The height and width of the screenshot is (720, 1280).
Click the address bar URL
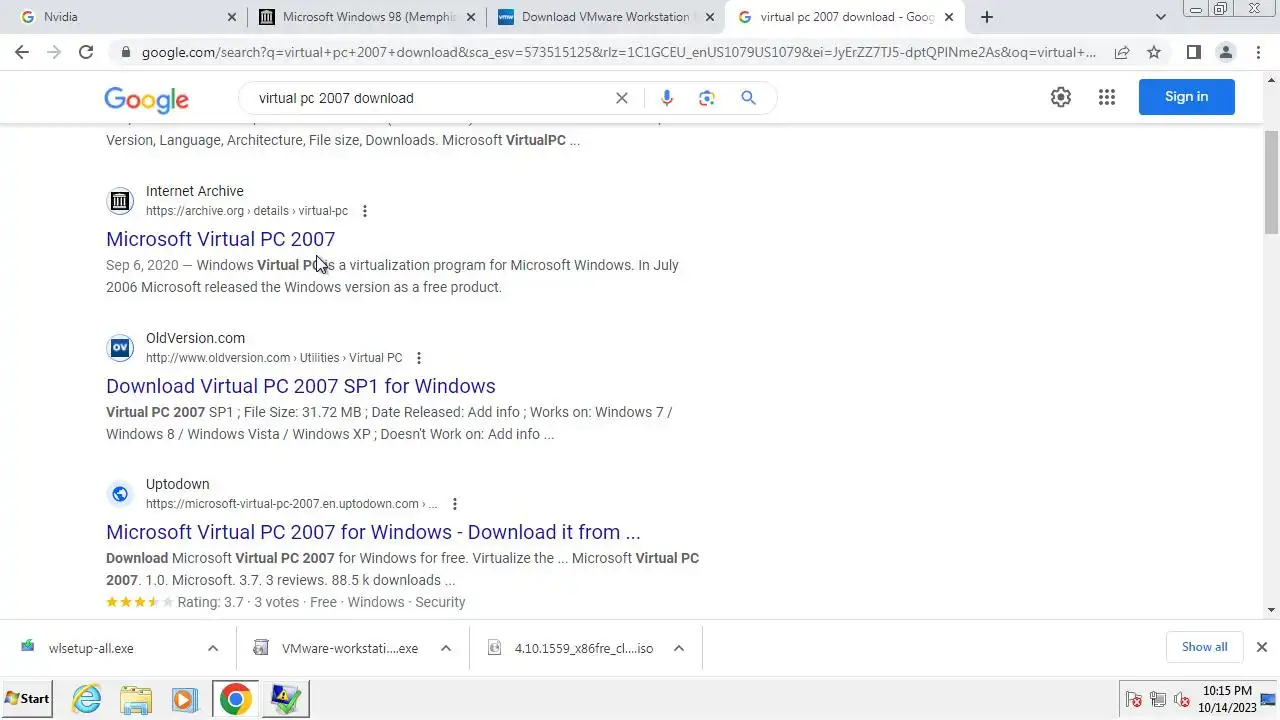click(x=618, y=52)
